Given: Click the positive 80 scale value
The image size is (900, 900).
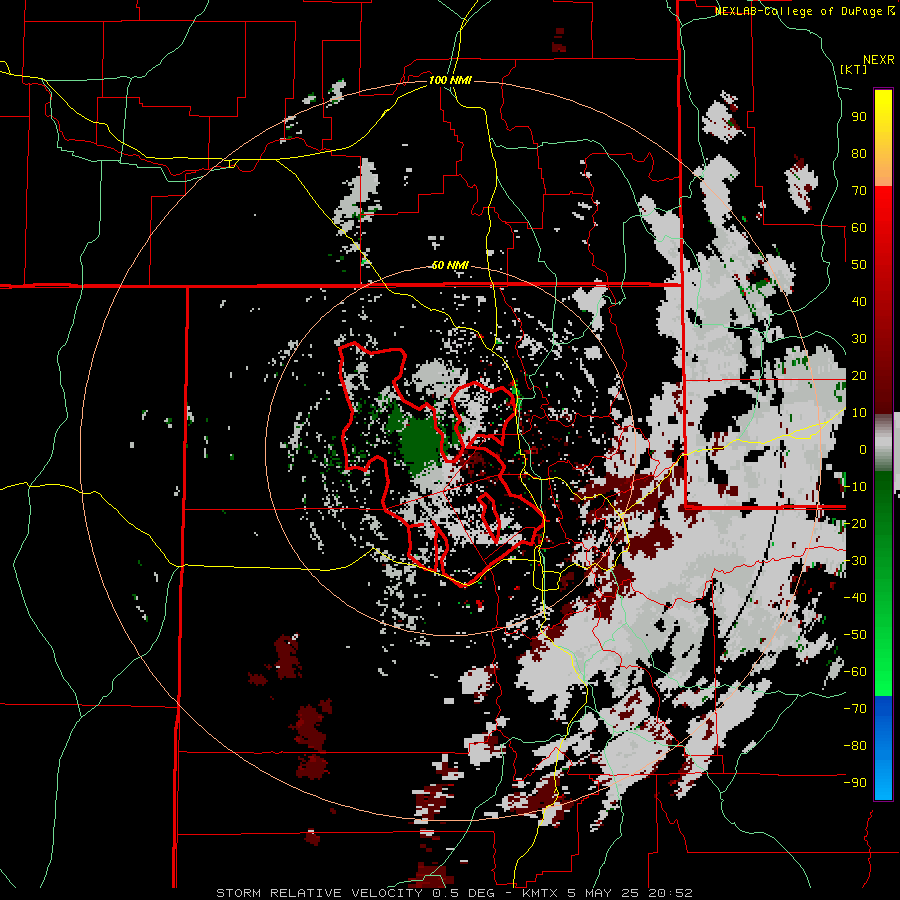Looking at the screenshot, I should [x=859, y=153].
